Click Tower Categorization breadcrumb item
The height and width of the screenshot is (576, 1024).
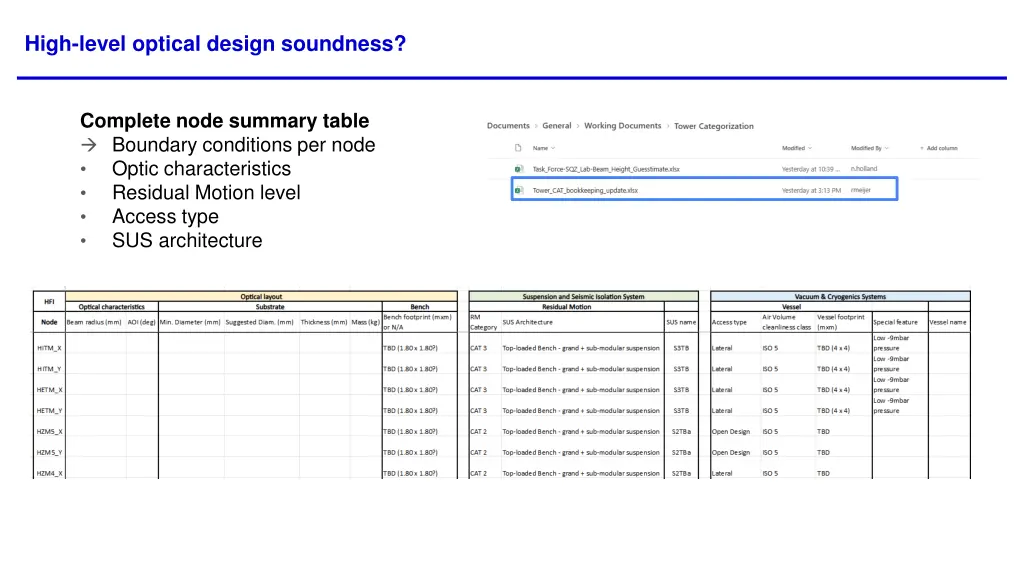714,126
